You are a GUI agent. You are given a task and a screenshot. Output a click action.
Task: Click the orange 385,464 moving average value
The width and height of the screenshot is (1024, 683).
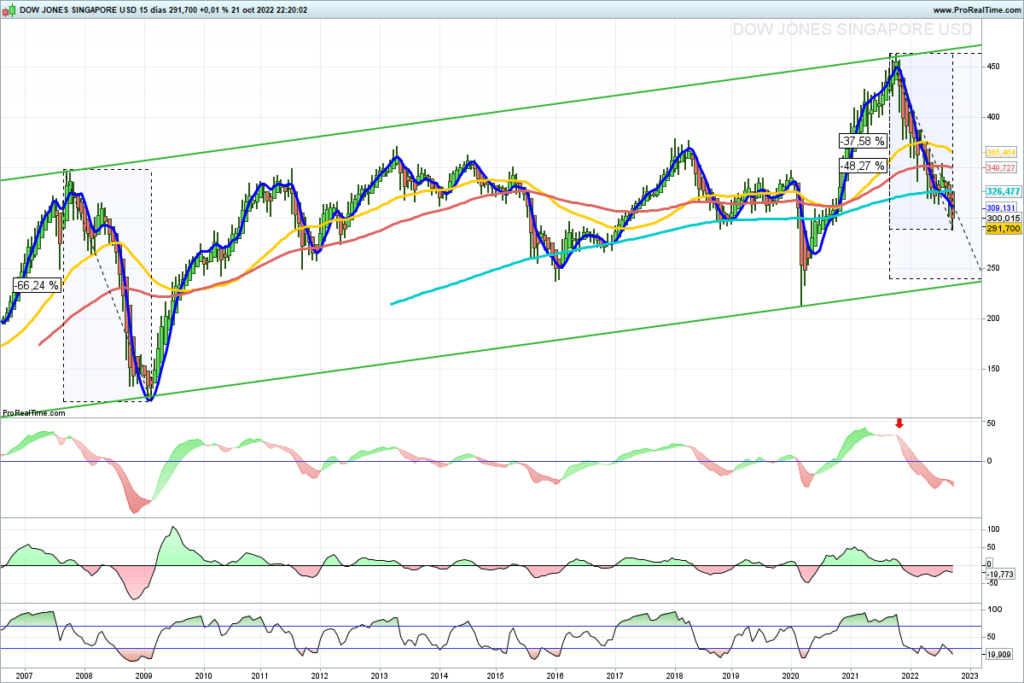pos(1000,152)
